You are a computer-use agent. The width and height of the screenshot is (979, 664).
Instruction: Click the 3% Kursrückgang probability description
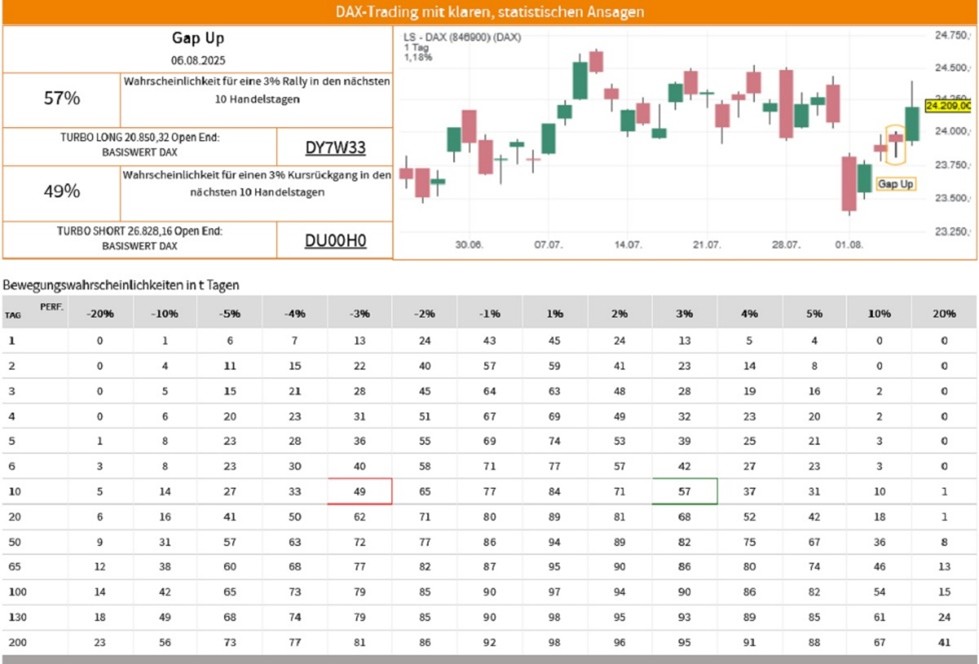coord(257,183)
